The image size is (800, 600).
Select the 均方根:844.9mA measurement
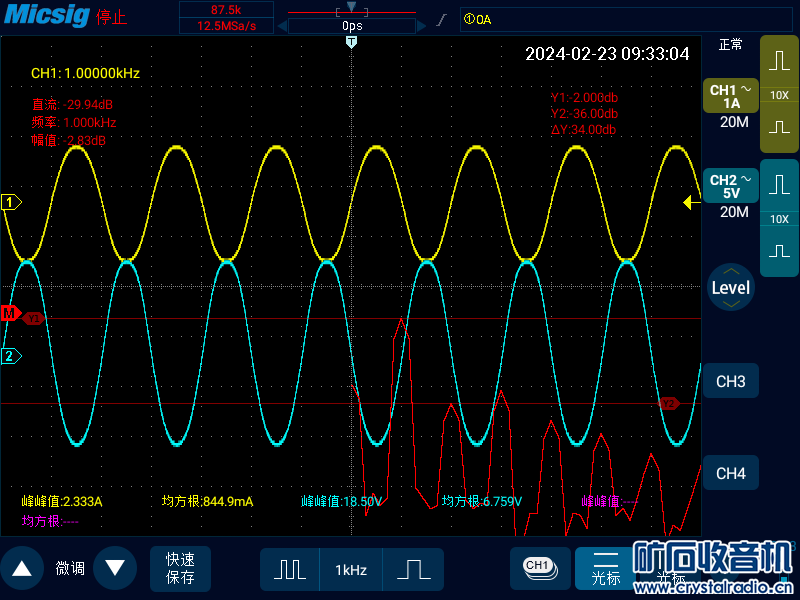point(207,502)
